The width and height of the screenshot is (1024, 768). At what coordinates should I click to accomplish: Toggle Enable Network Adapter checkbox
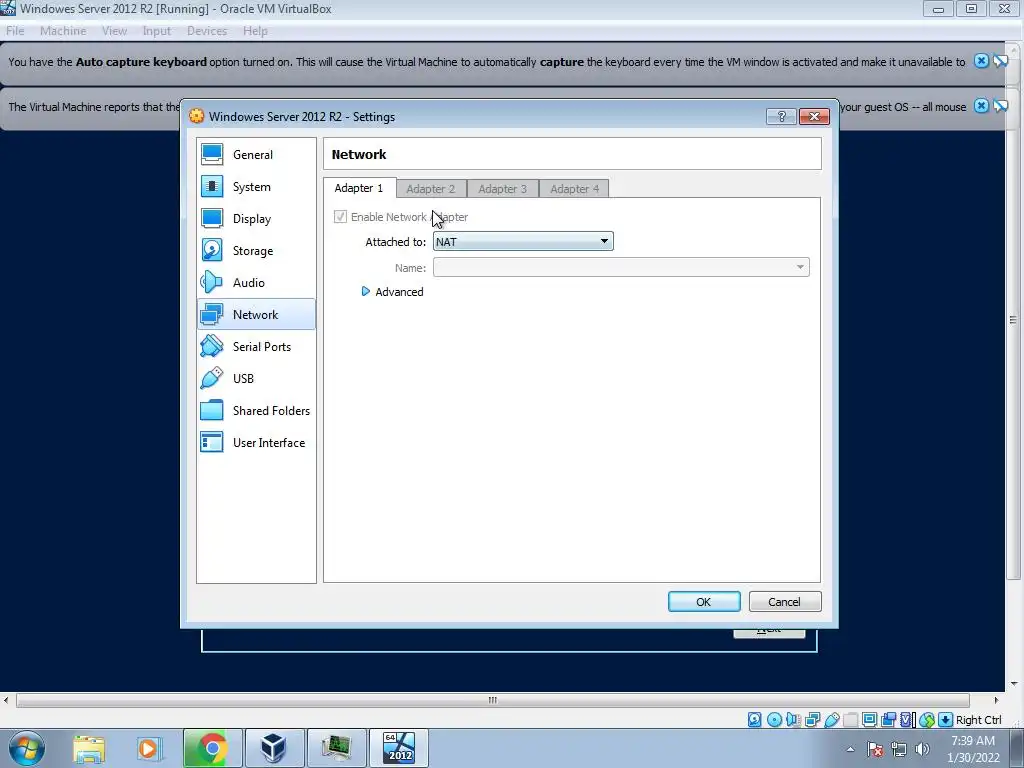[340, 217]
